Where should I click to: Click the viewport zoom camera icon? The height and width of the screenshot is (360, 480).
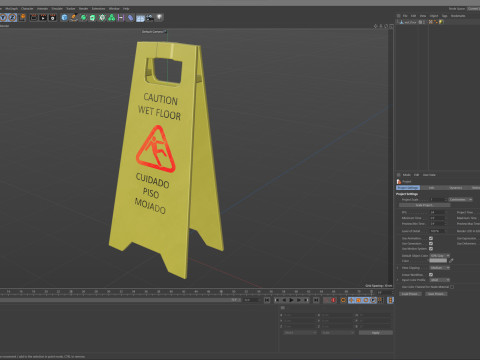coord(381,26)
